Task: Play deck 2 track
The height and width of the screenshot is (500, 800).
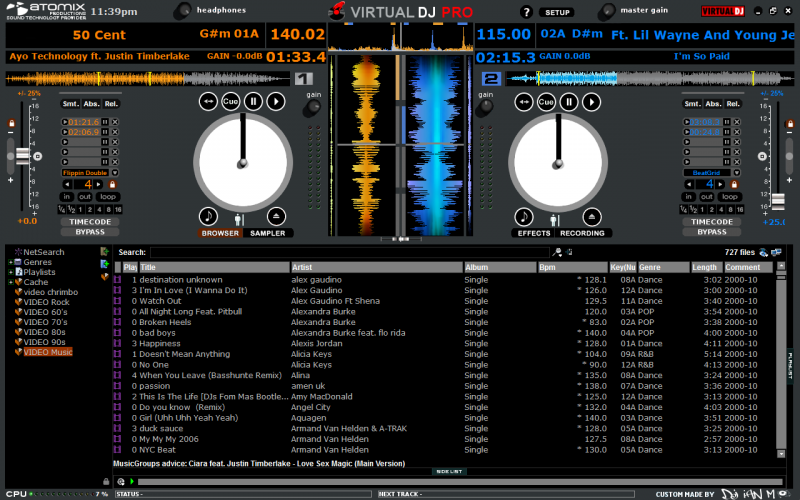Action: pyautogui.click(x=592, y=102)
